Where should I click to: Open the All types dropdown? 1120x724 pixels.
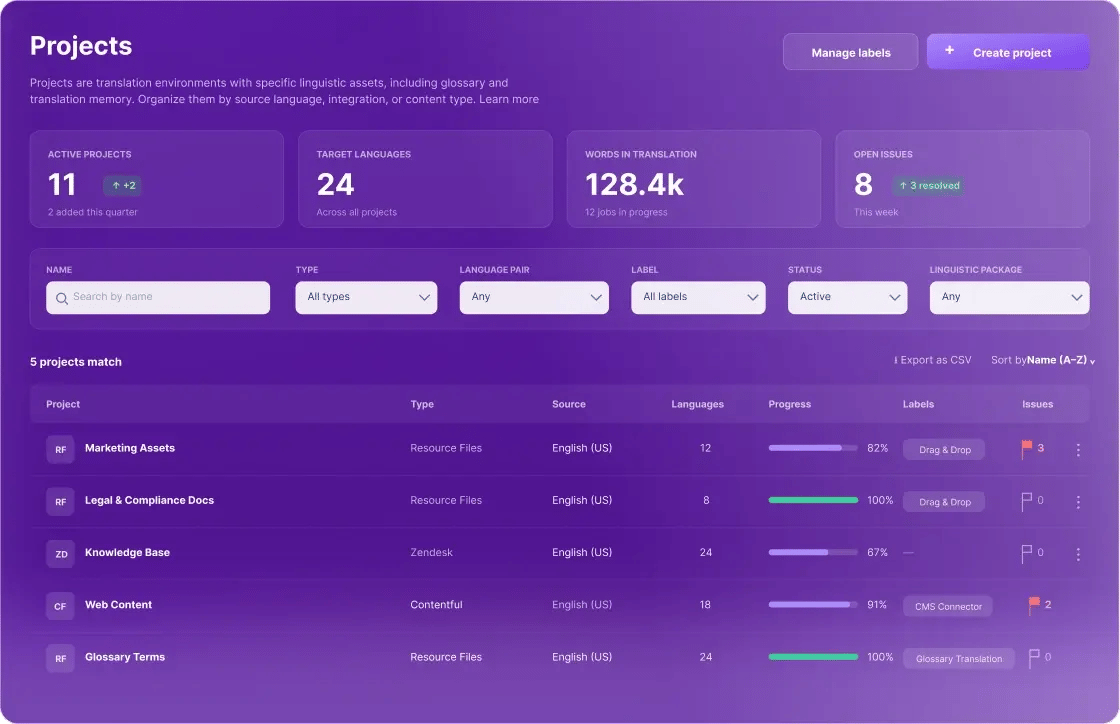[366, 297]
